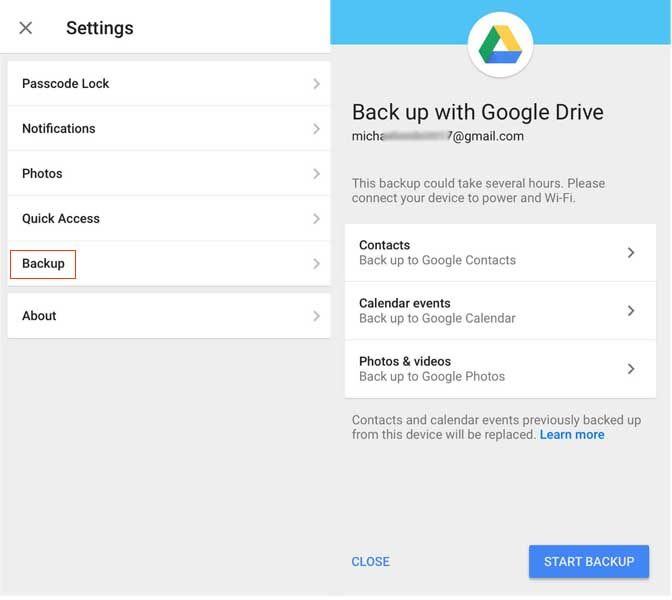
Task: Open the Notifications setting
Action: coord(169,129)
